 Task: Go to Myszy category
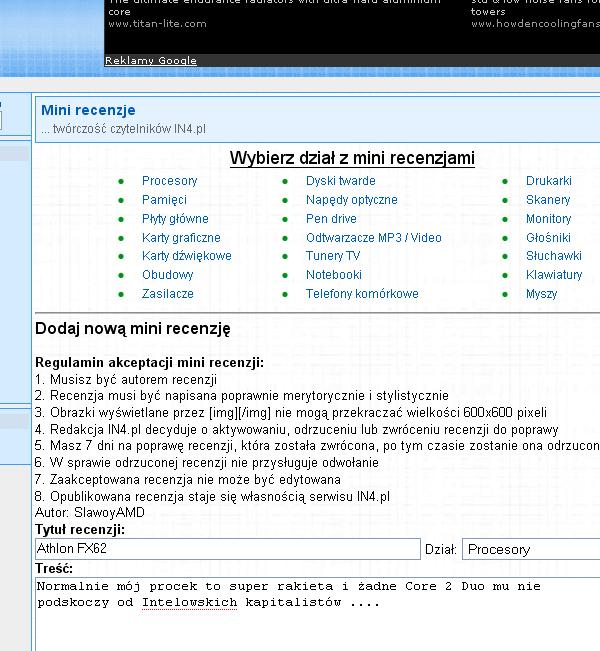[541, 294]
